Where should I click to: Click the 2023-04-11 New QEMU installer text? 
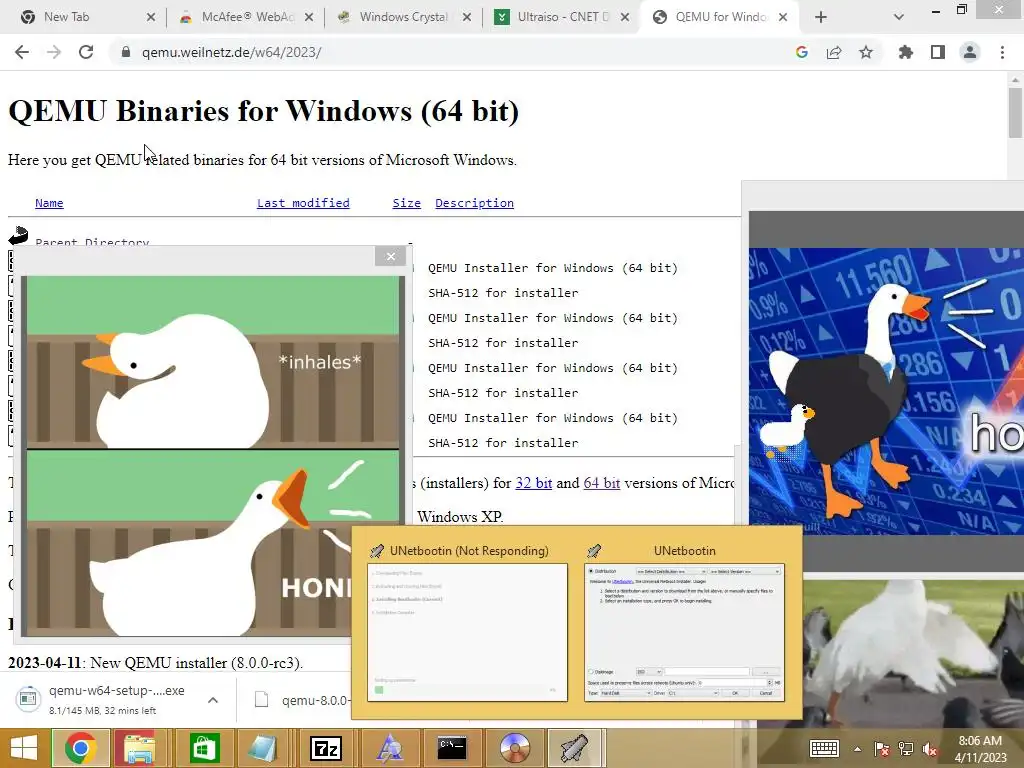click(155, 662)
